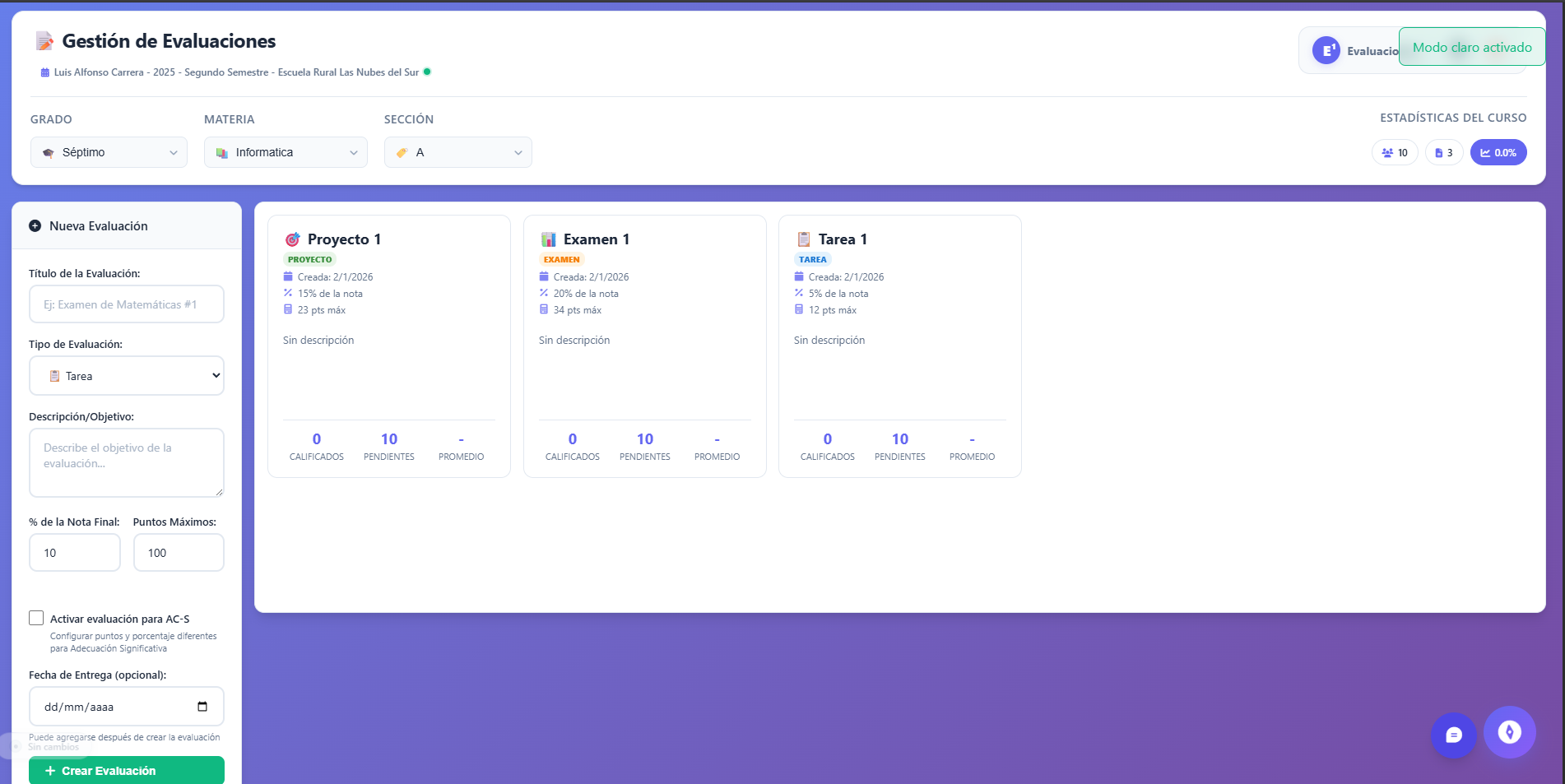Focus the Descripción/Objetivo text area
The height and width of the screenshot is (784, 1565).
click(127, 462)
